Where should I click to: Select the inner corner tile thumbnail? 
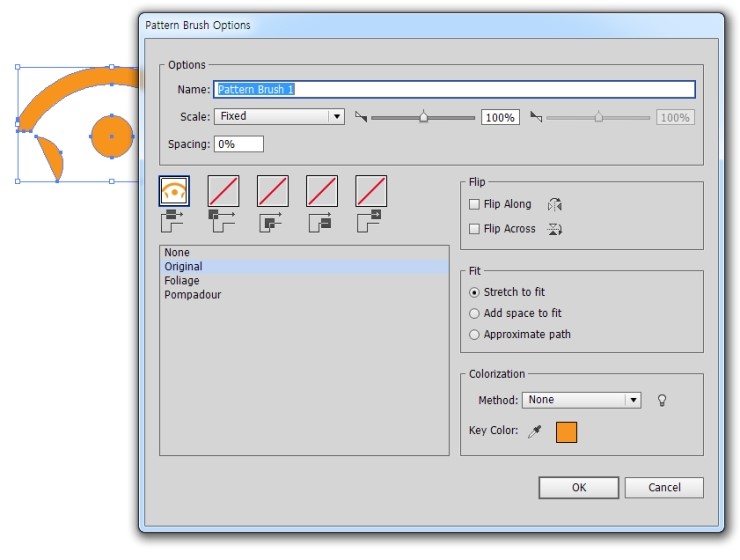[x=273, y=191]
